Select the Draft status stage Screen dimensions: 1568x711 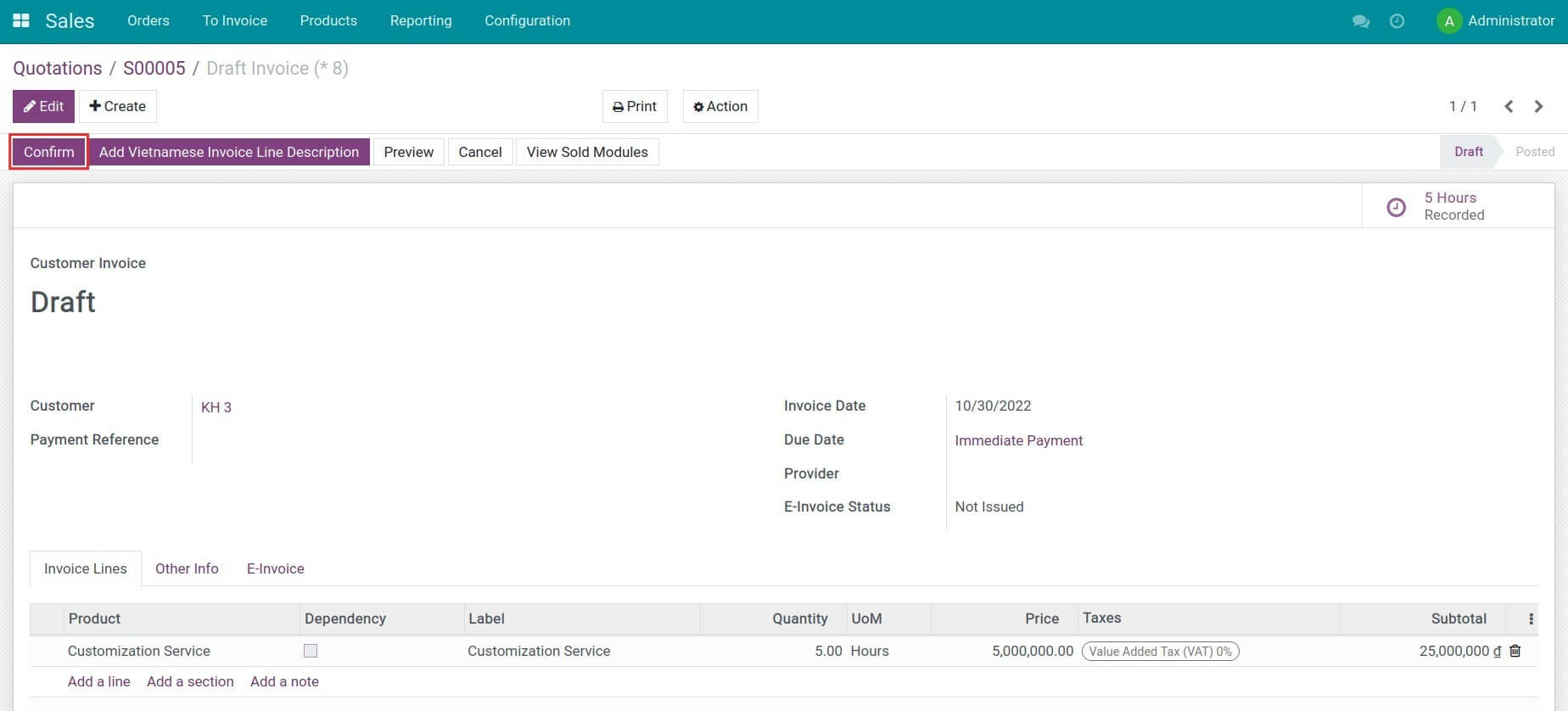pos(1469,152)
